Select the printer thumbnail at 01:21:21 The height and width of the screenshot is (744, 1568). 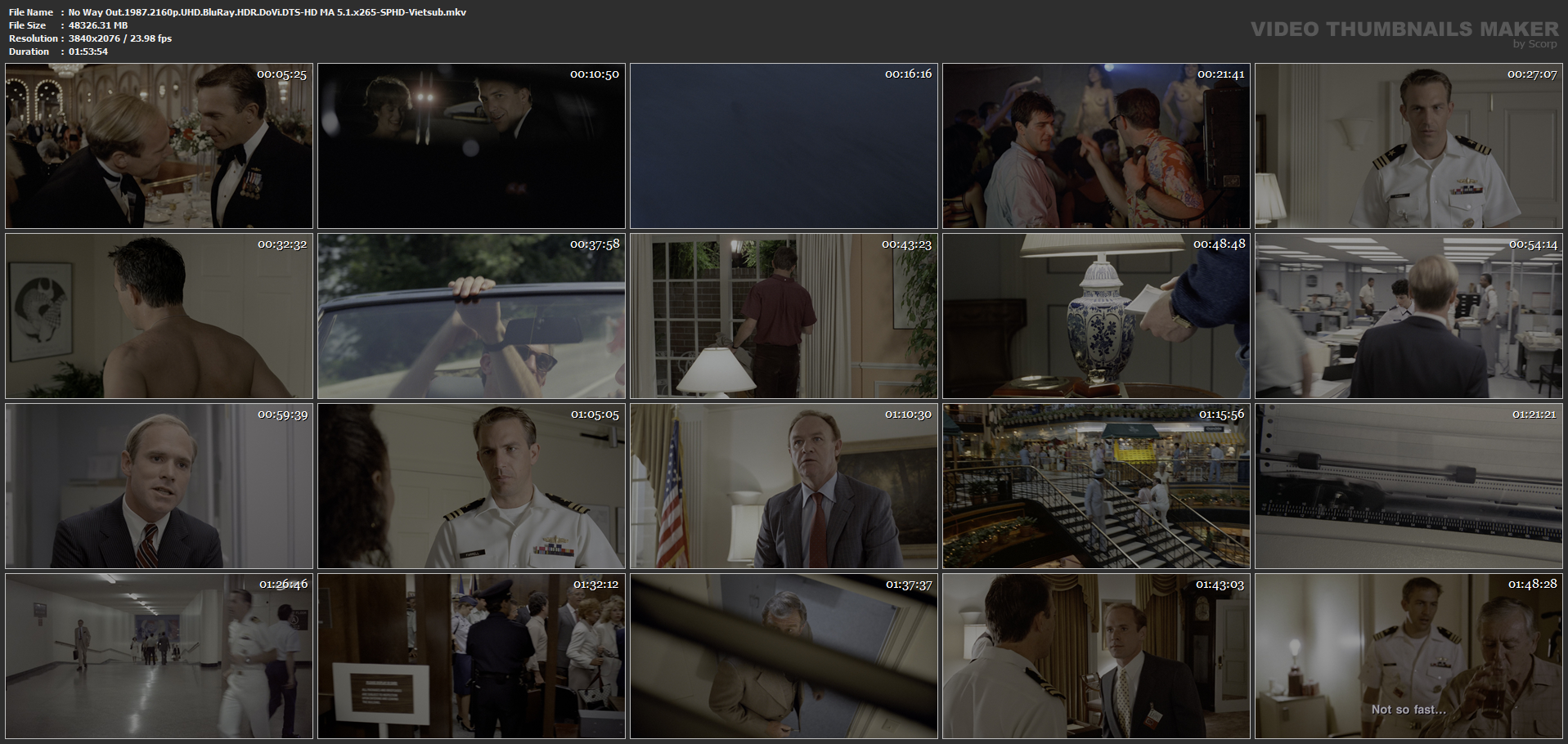click(x=1409, y=486)
